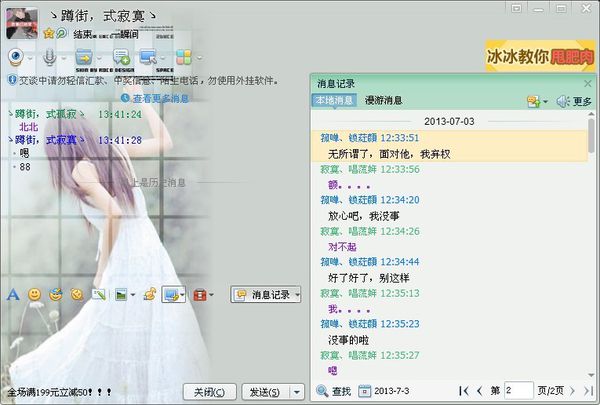Expand dropdown arrow beside remote desktop icon

tap(163, 59)
